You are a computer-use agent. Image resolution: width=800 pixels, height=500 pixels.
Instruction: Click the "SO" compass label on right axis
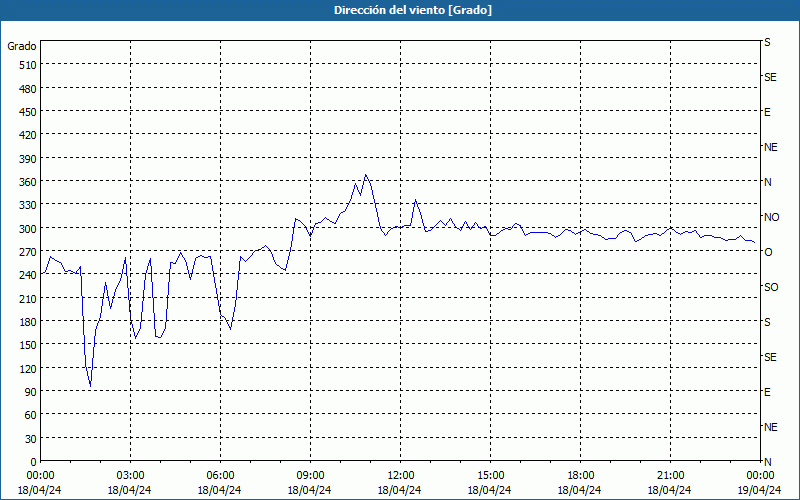(x=771, y=287)
